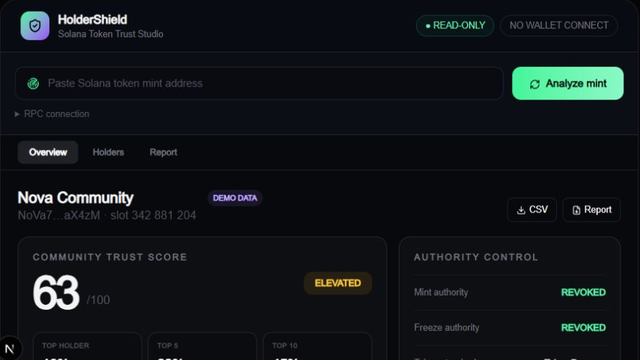640x360 pixels.
Task: Click the Solana Token Trust Studio subtitle
Action: click(x=111, y=34)
